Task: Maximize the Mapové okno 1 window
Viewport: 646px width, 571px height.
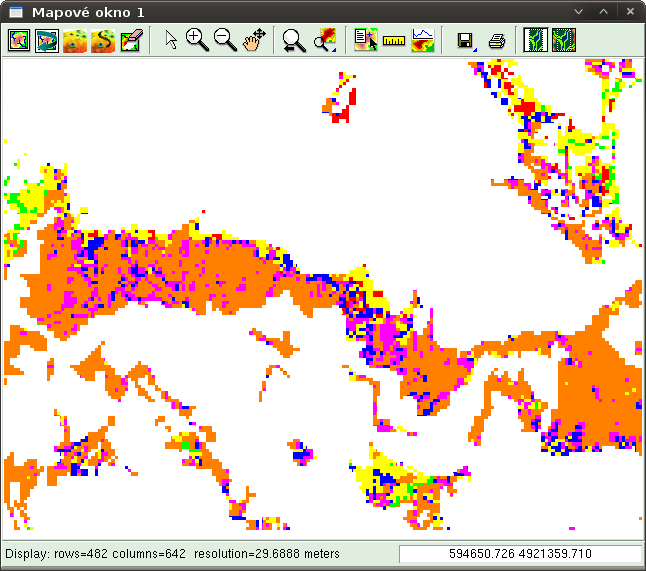Action: [604, 12]
